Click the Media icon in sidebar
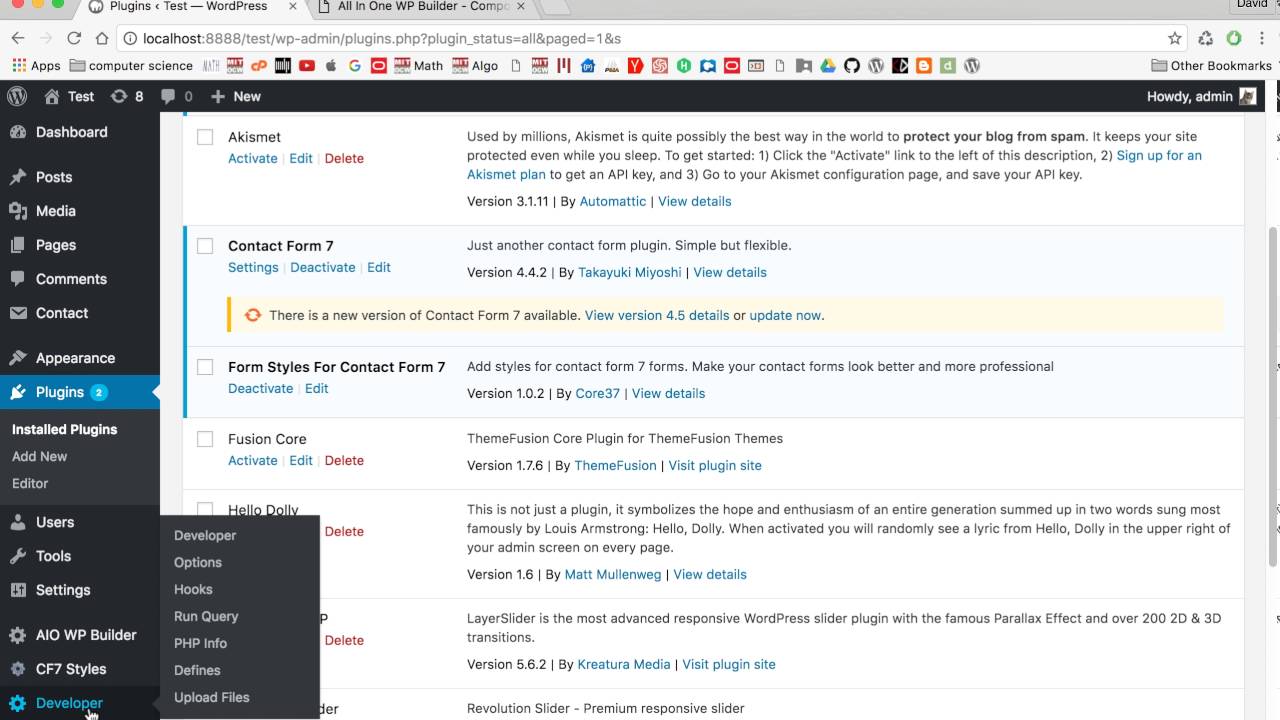 point(18,211)
